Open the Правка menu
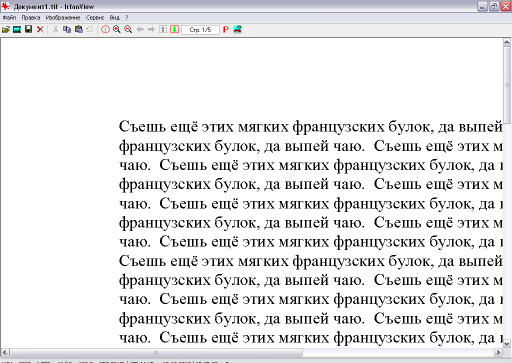This screenshot has height=363, width=512. [x=31, y=17]
